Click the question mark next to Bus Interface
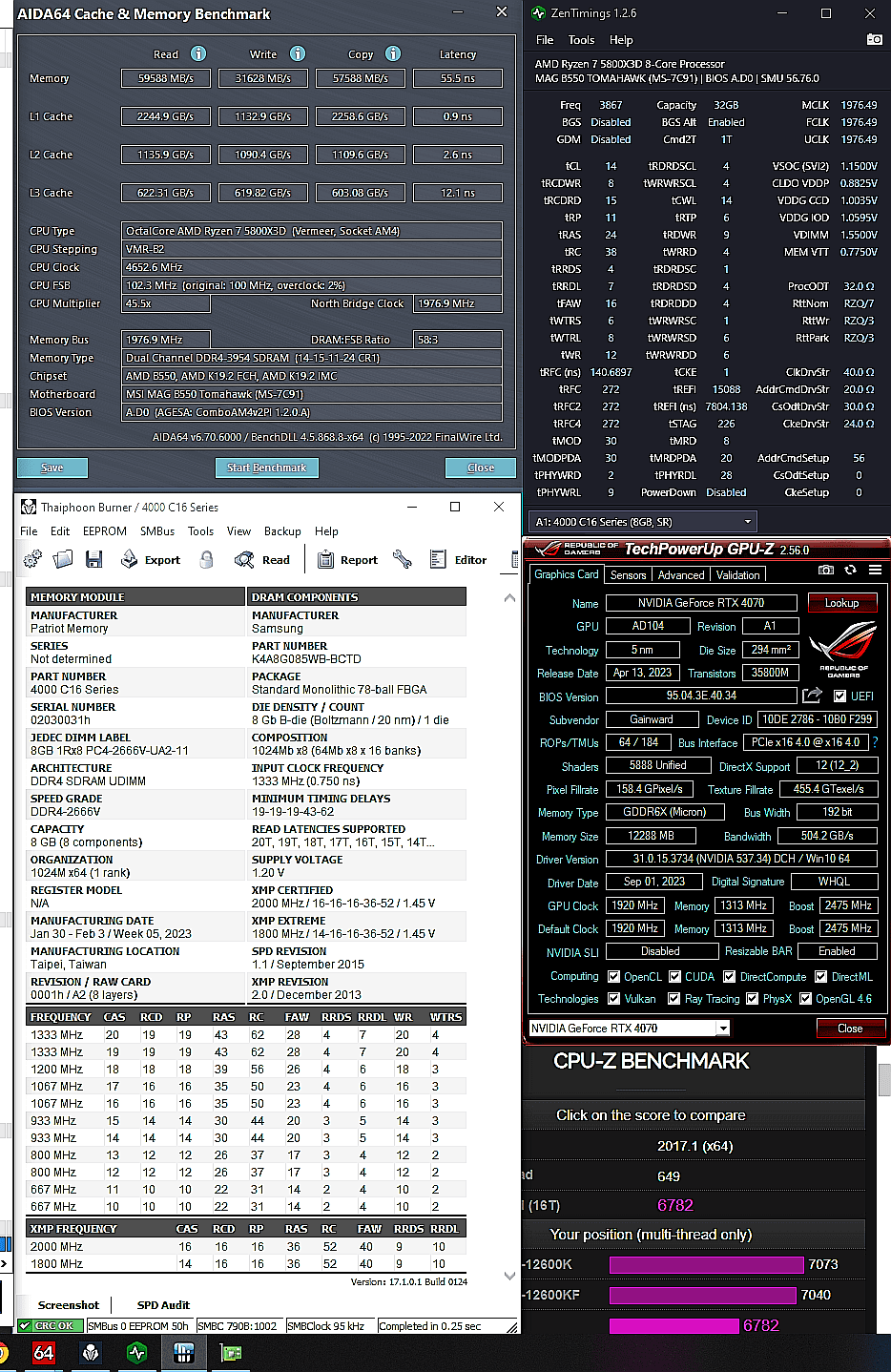 point(875,742)
